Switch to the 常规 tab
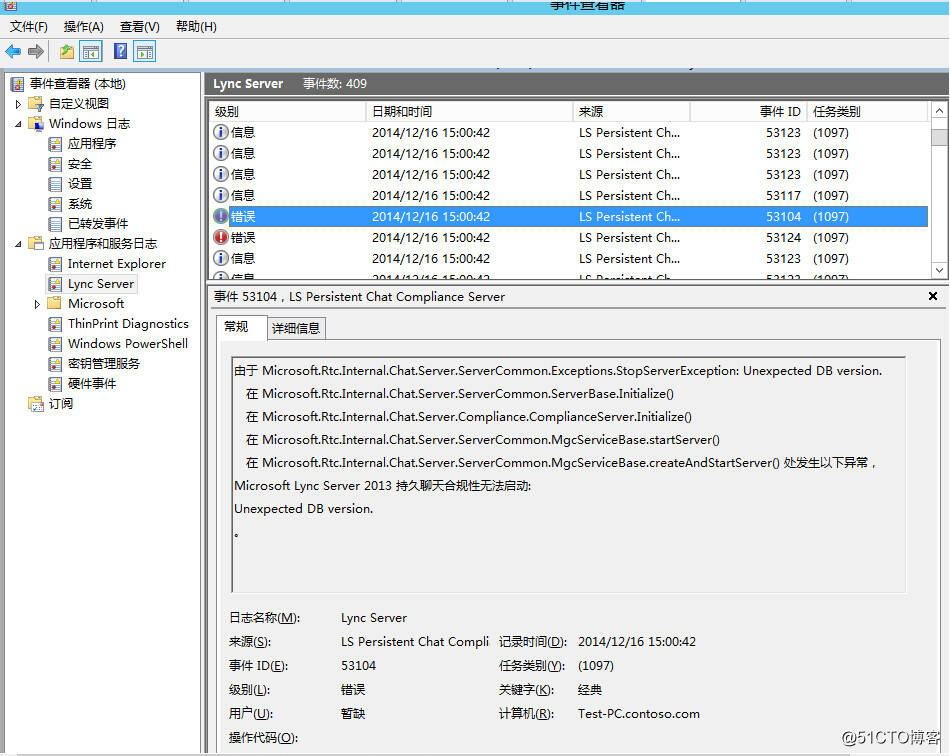 [x=241, y=327]
